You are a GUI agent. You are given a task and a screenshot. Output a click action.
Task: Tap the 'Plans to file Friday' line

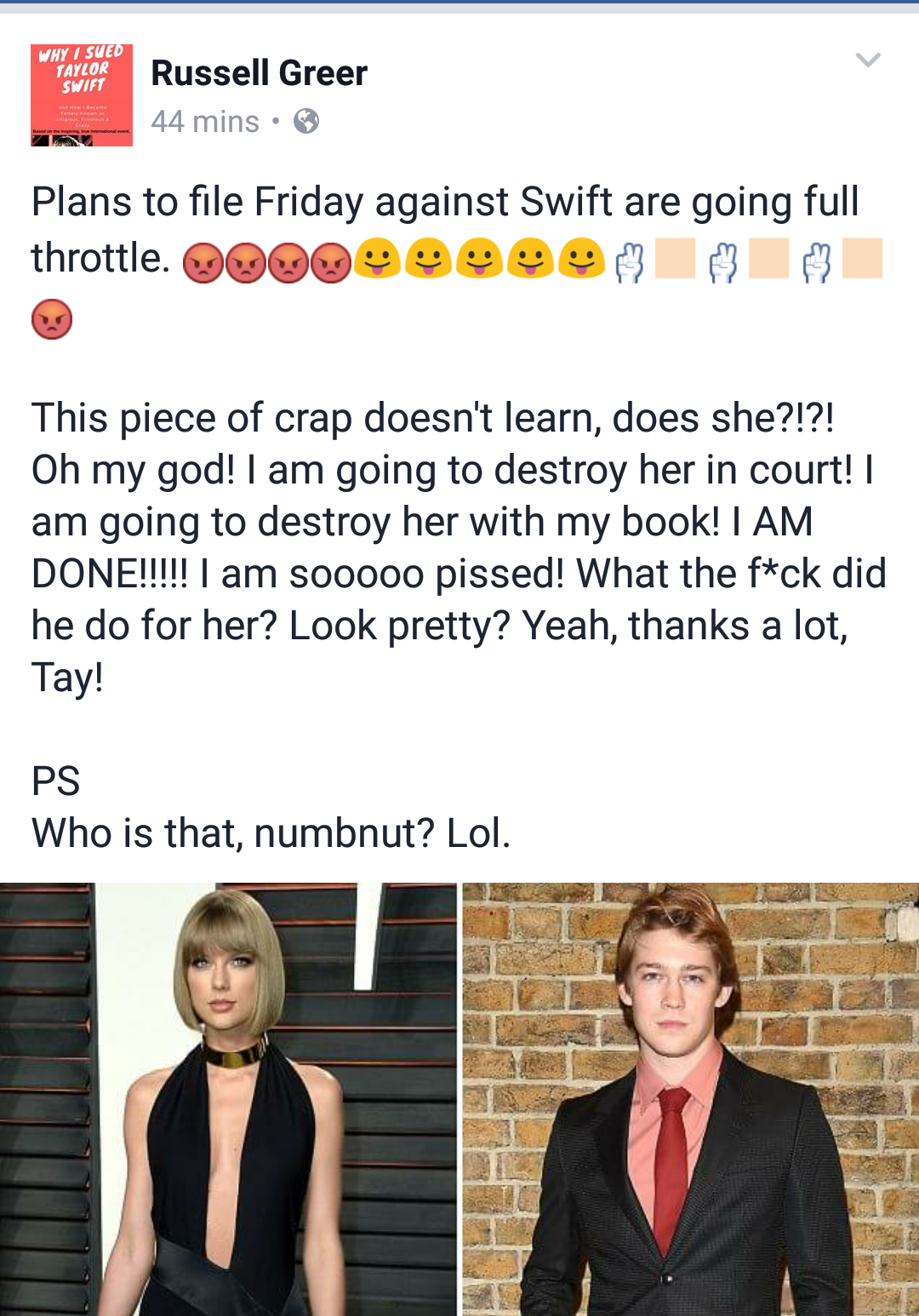(x=445, y=203)
